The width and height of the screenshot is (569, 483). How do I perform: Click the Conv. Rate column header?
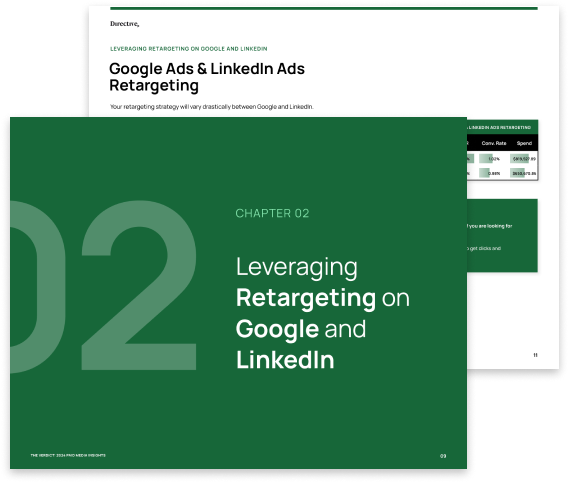pos(494,143)
